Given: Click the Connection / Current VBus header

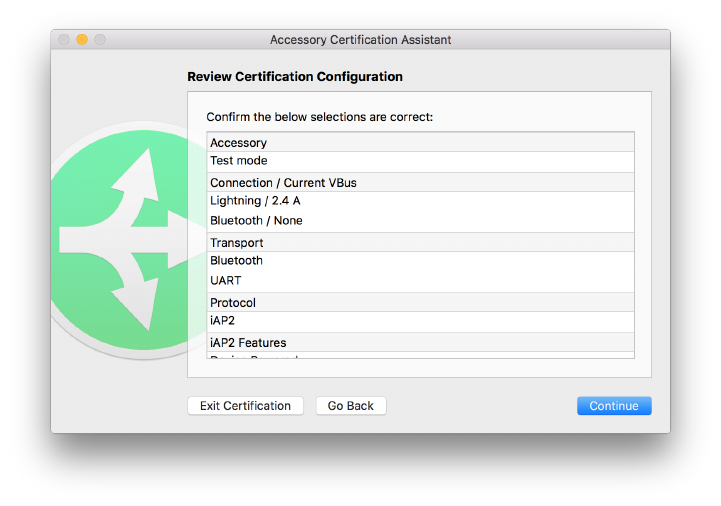Looking at the screenshot, I should pyautogui.click(x=420, y=183).
